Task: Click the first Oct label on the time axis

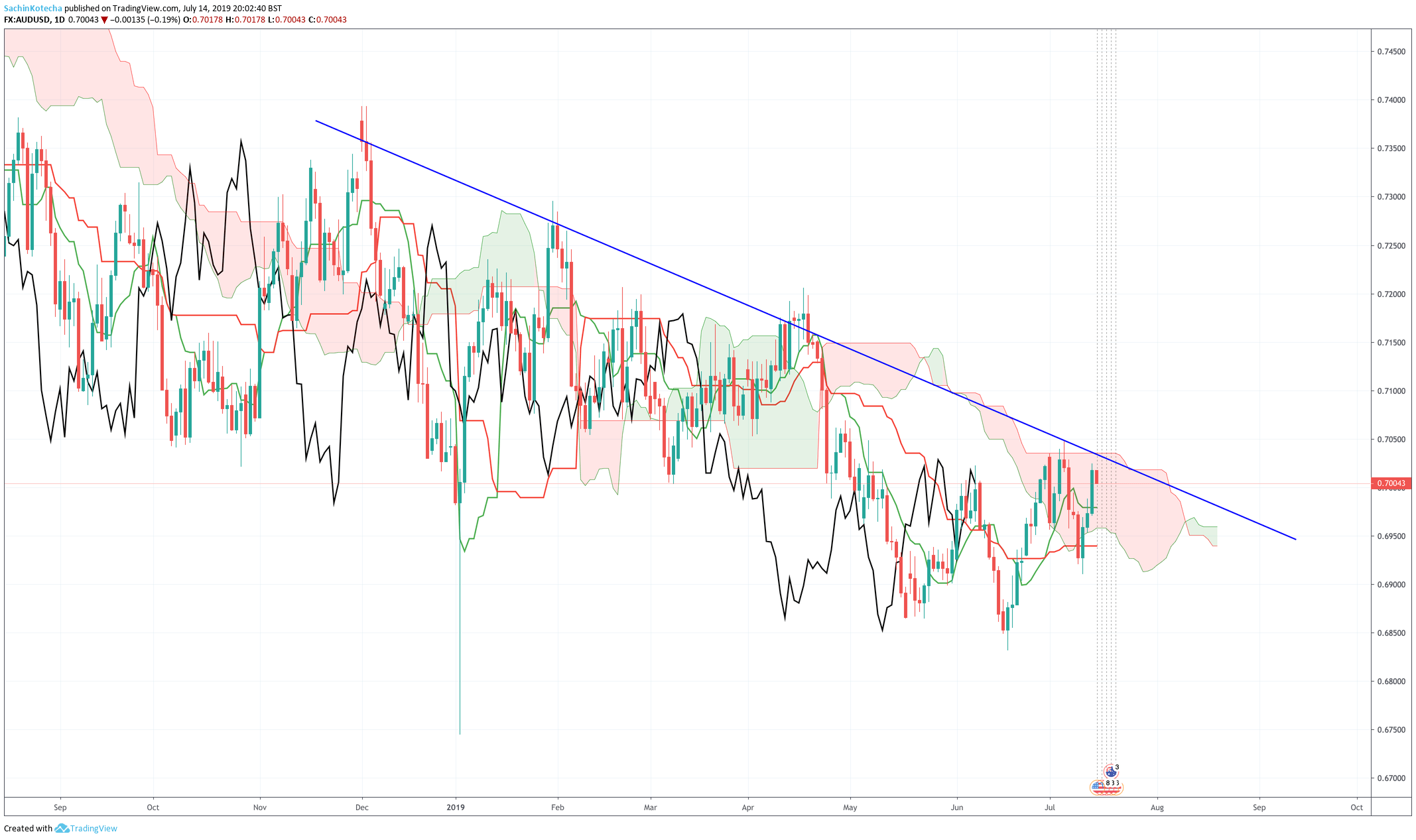Action: point(153,808)
